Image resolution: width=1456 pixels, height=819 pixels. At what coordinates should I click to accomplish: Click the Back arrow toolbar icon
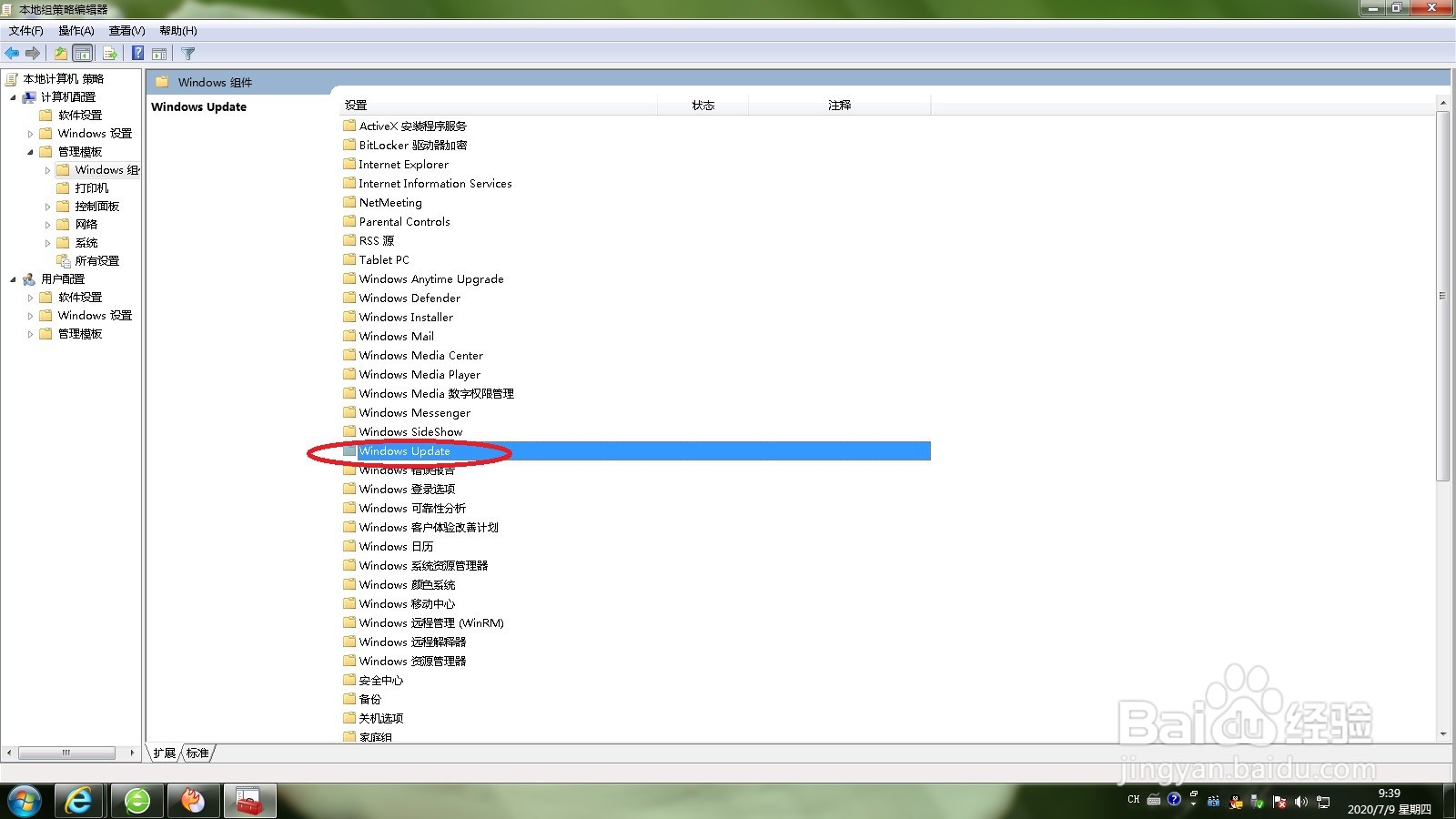click(12, 54)
